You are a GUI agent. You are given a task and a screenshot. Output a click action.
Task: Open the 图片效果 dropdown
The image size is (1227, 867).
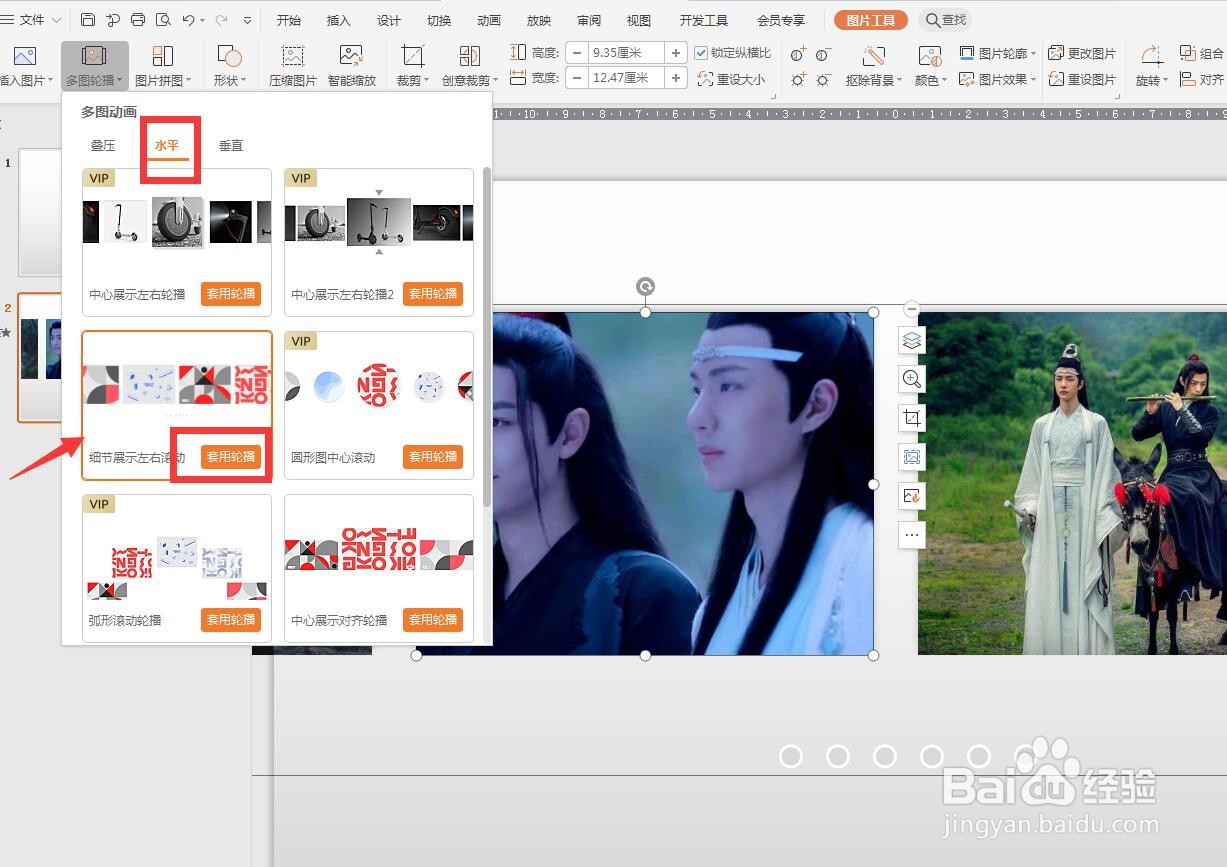point(998,79)
